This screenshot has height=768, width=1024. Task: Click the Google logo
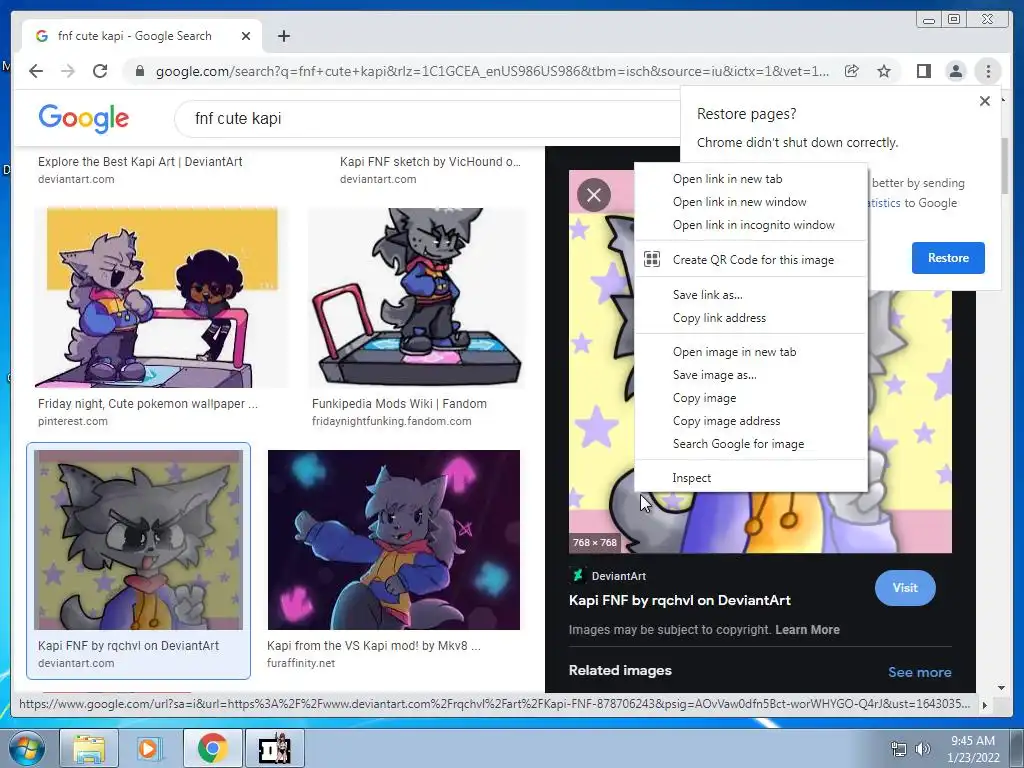[84, 118]
